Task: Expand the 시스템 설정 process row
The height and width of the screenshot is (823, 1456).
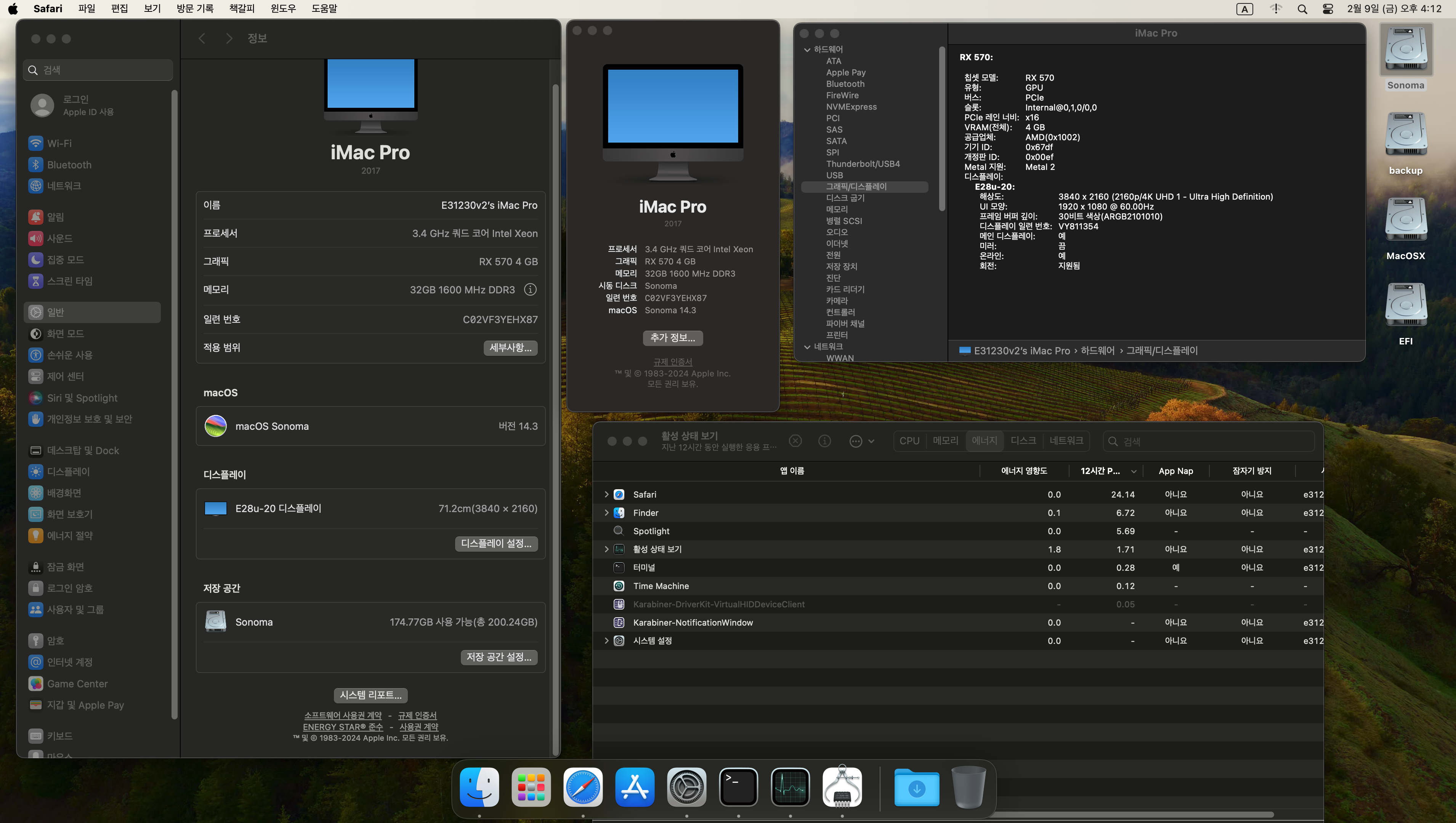Action: (x=606, y=641)
